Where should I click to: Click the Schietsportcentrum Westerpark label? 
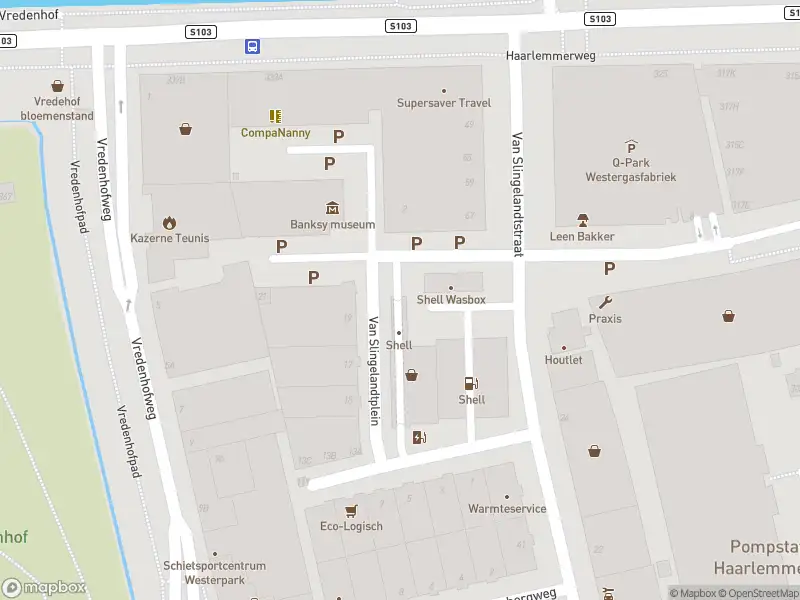[215, 572]
